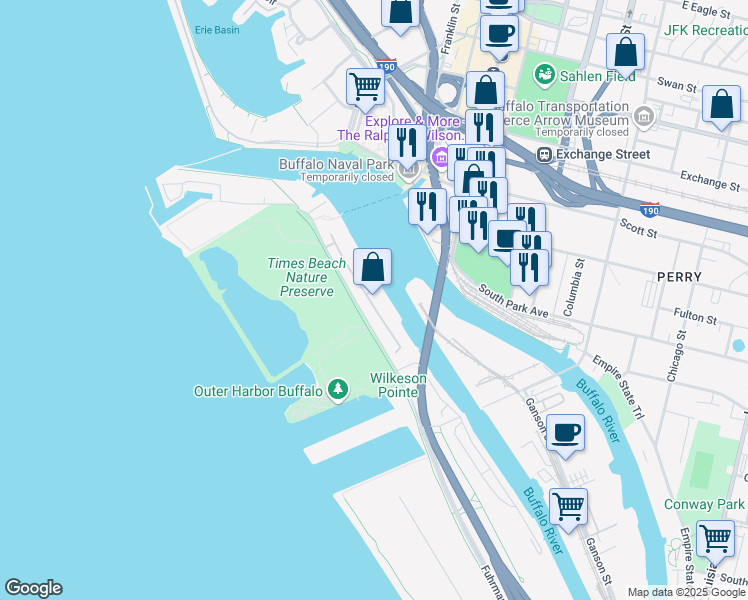Click the purple Explore & More museum icon
748x600 pixels.
(x=439, y=157)
